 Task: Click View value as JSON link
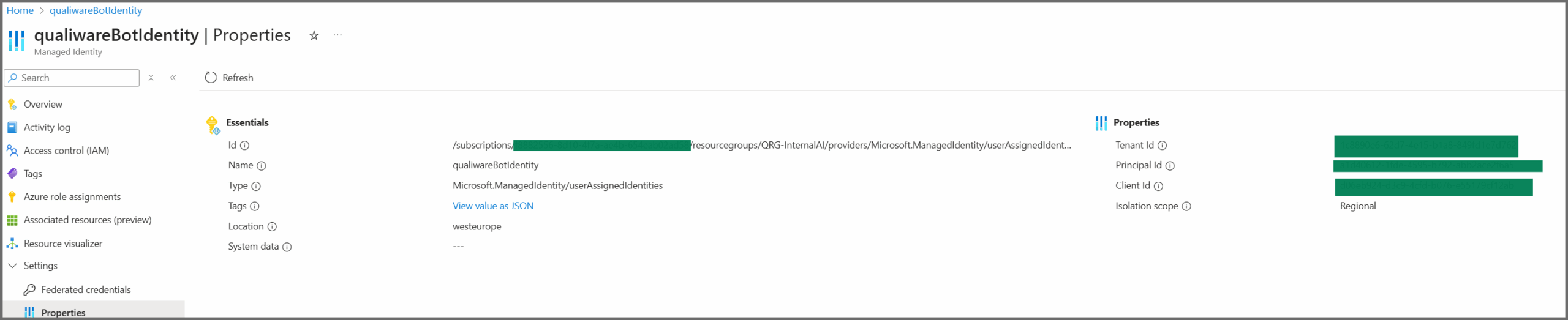tap(493, 206)
